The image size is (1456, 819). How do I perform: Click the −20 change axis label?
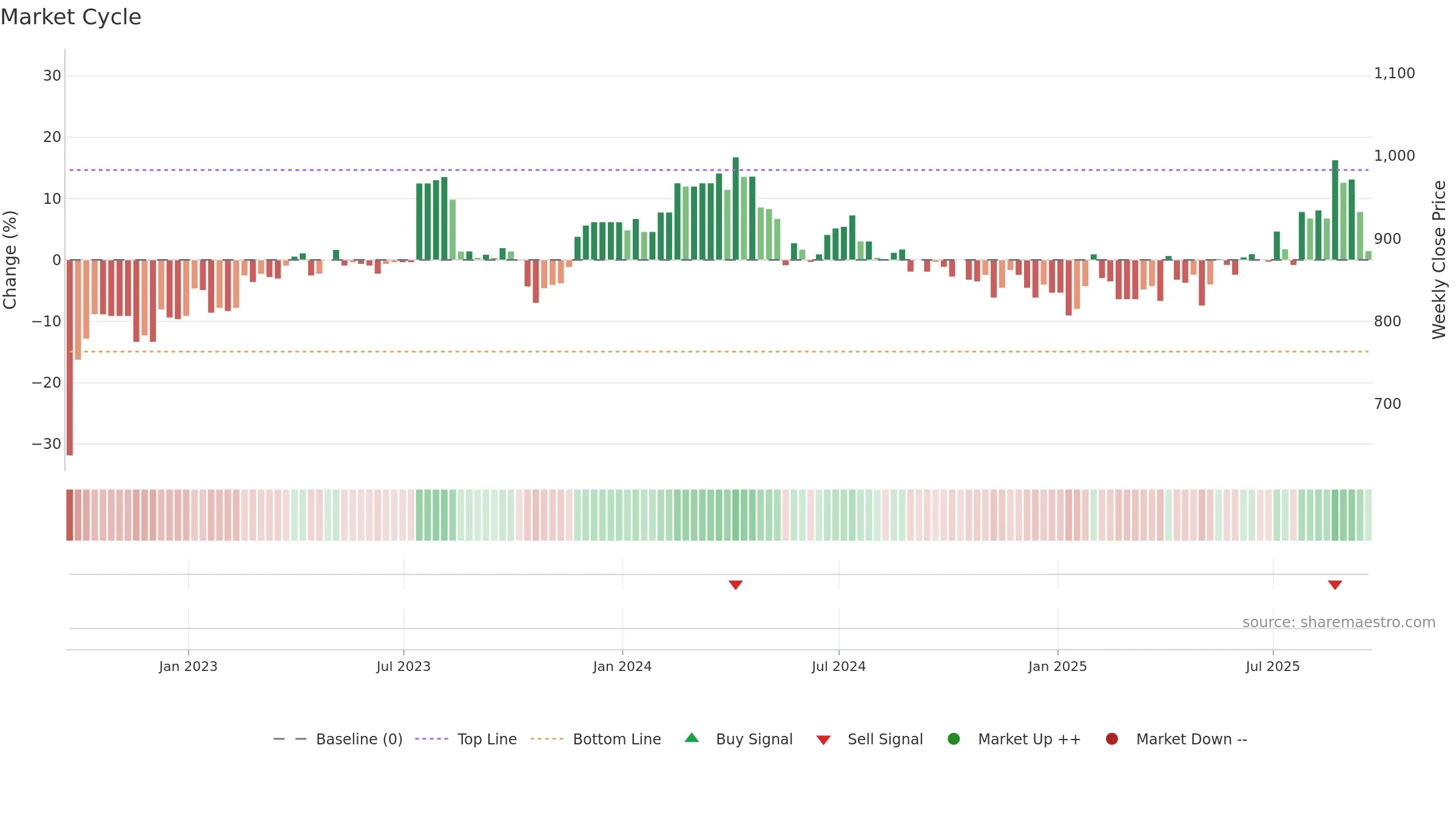(47, 383)
